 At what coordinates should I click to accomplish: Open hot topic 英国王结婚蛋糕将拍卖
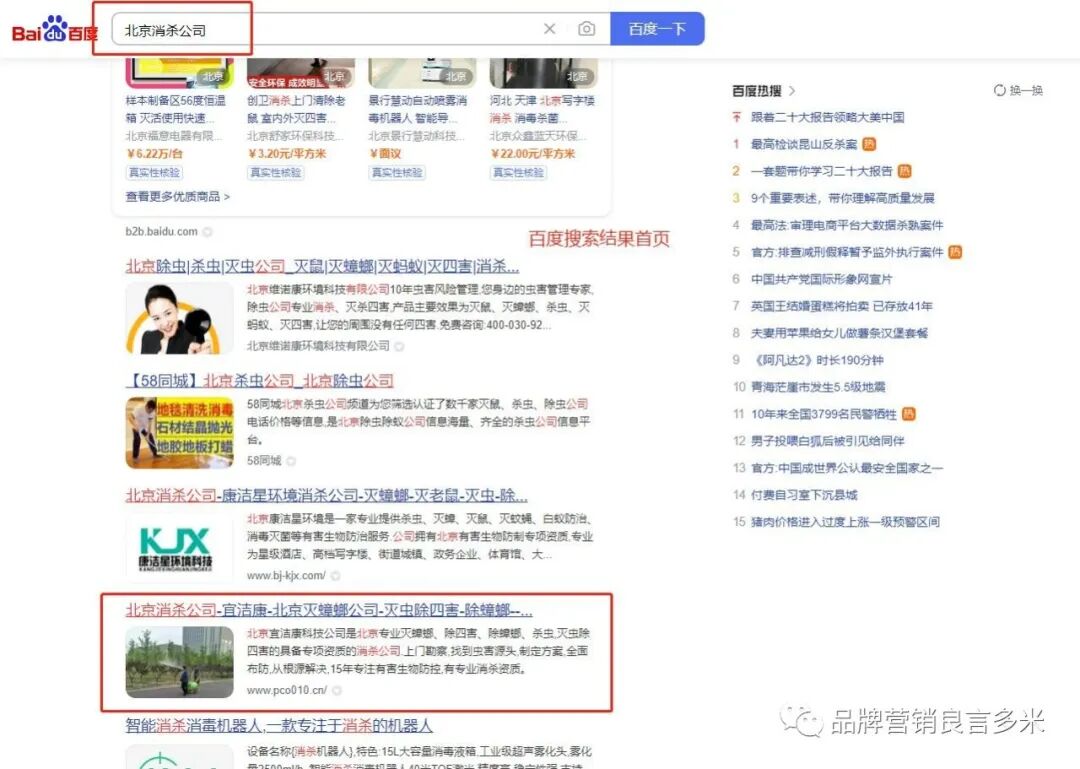tap(842, 306)
